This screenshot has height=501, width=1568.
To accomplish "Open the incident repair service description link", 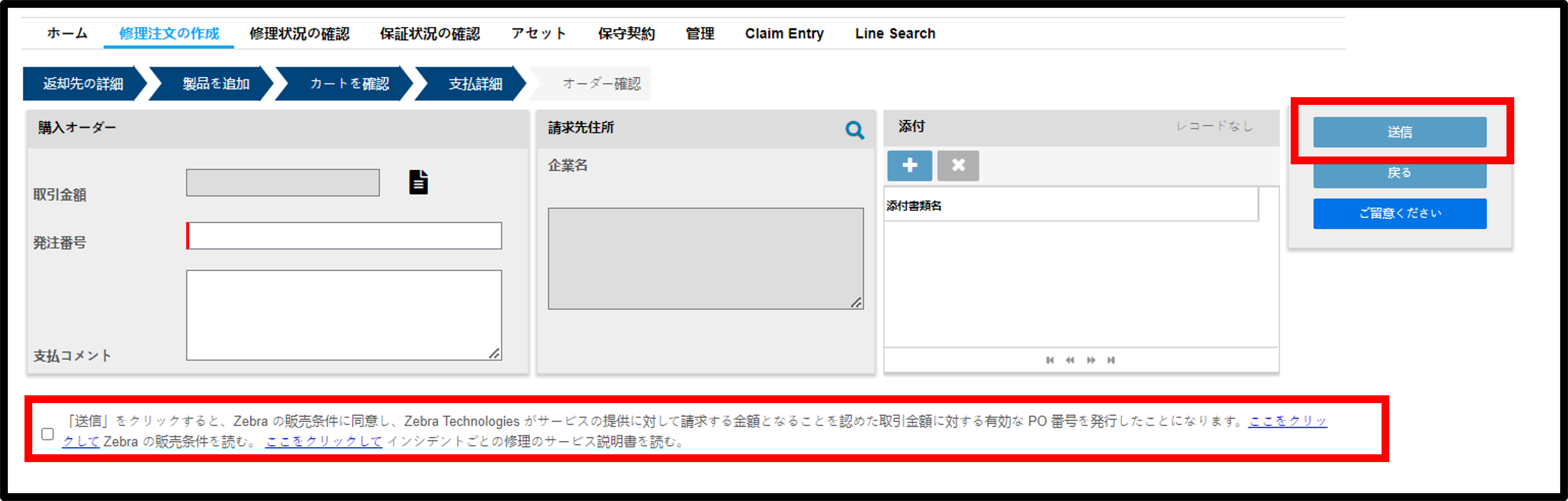I will click(324, 441).
